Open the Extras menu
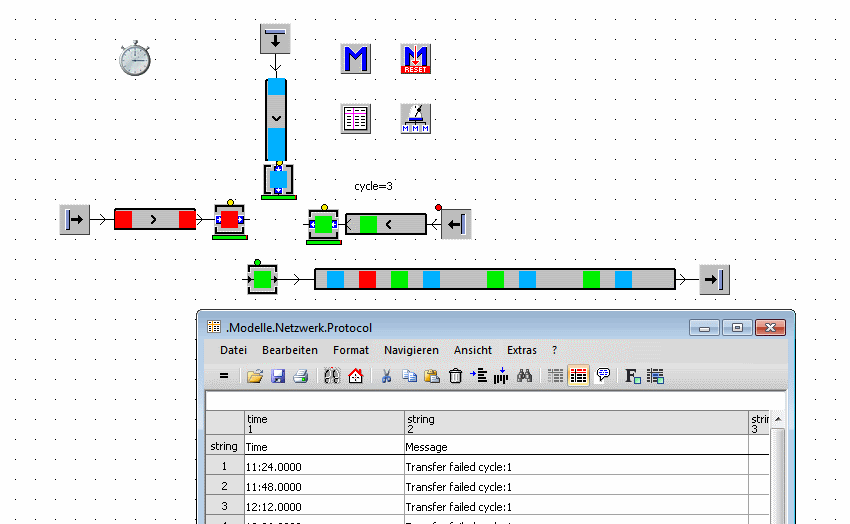Viewport: 850px width, 524px height. [521, 350]
